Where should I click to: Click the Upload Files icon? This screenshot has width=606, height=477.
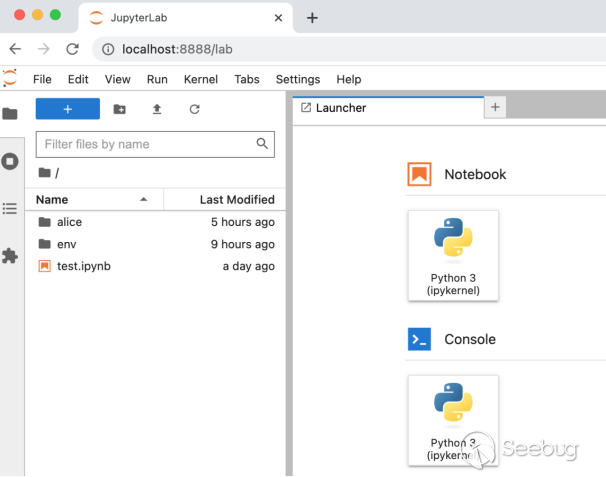pos(157,109)
